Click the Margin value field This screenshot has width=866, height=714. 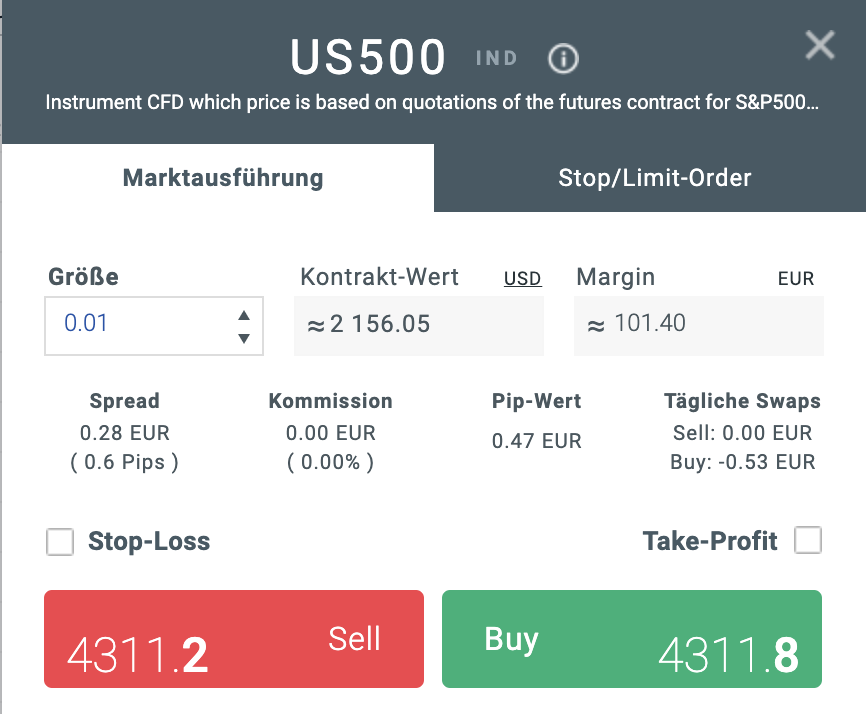[698, 325]
